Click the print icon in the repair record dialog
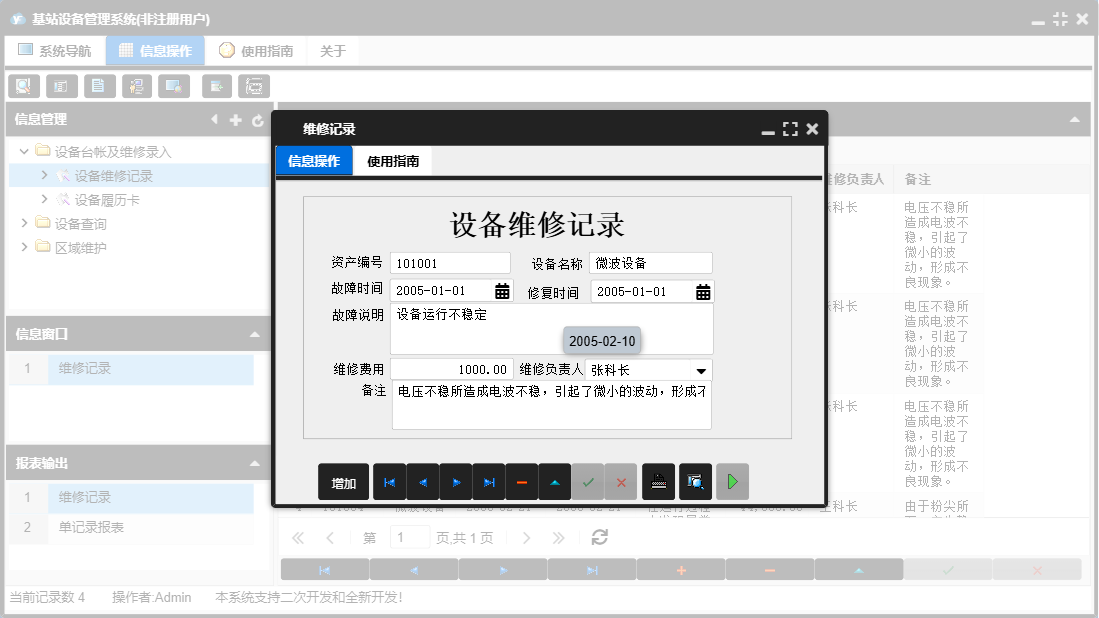This screenshot has width=1099, height=618. click(x=657, y=481)
